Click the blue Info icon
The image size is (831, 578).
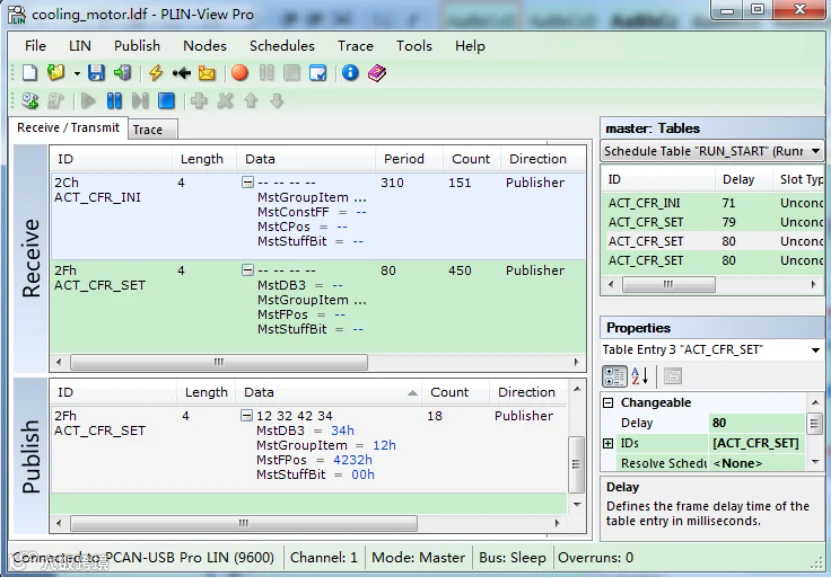click(350, 73)
